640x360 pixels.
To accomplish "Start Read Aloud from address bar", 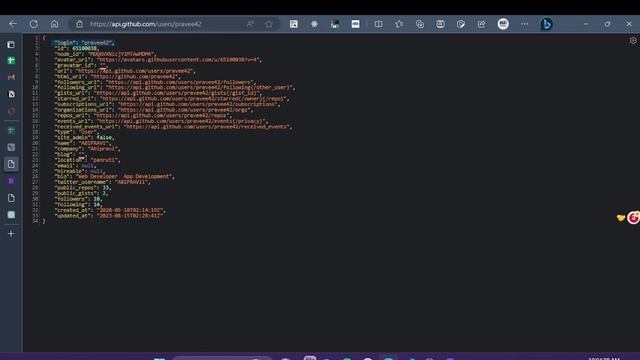I will tap(250, 24).
